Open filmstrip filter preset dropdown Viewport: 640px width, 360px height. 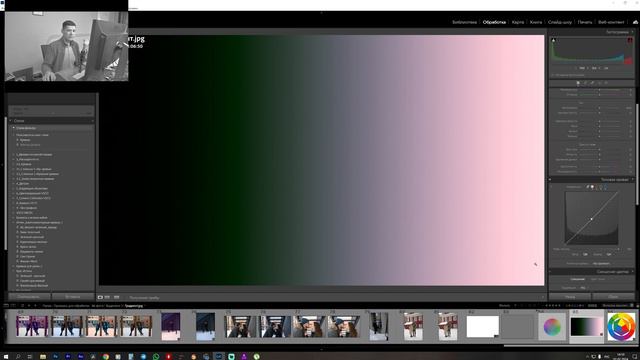(x=616, y=305)
